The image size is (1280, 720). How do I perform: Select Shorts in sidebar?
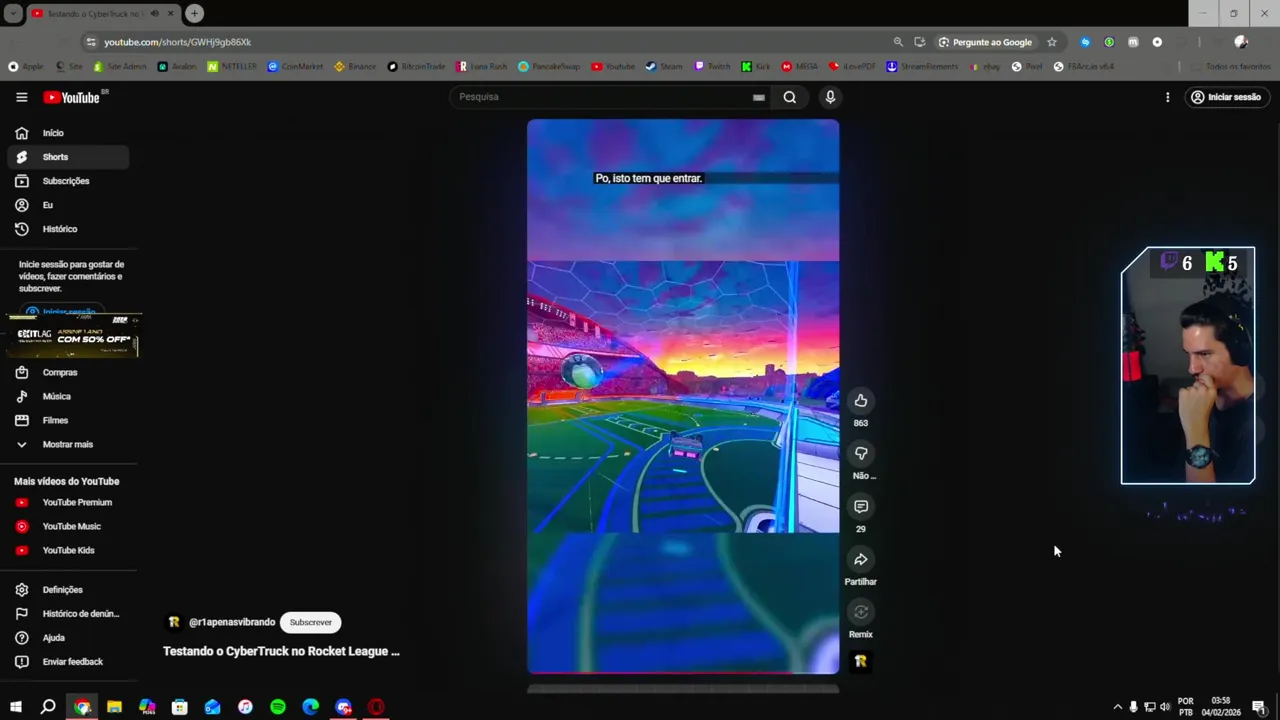68,157
